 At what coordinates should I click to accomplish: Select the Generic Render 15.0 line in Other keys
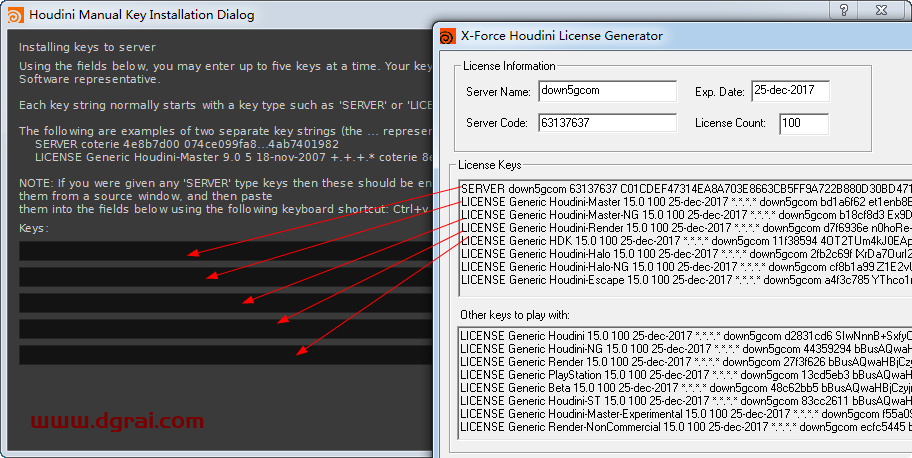point(686,361)
